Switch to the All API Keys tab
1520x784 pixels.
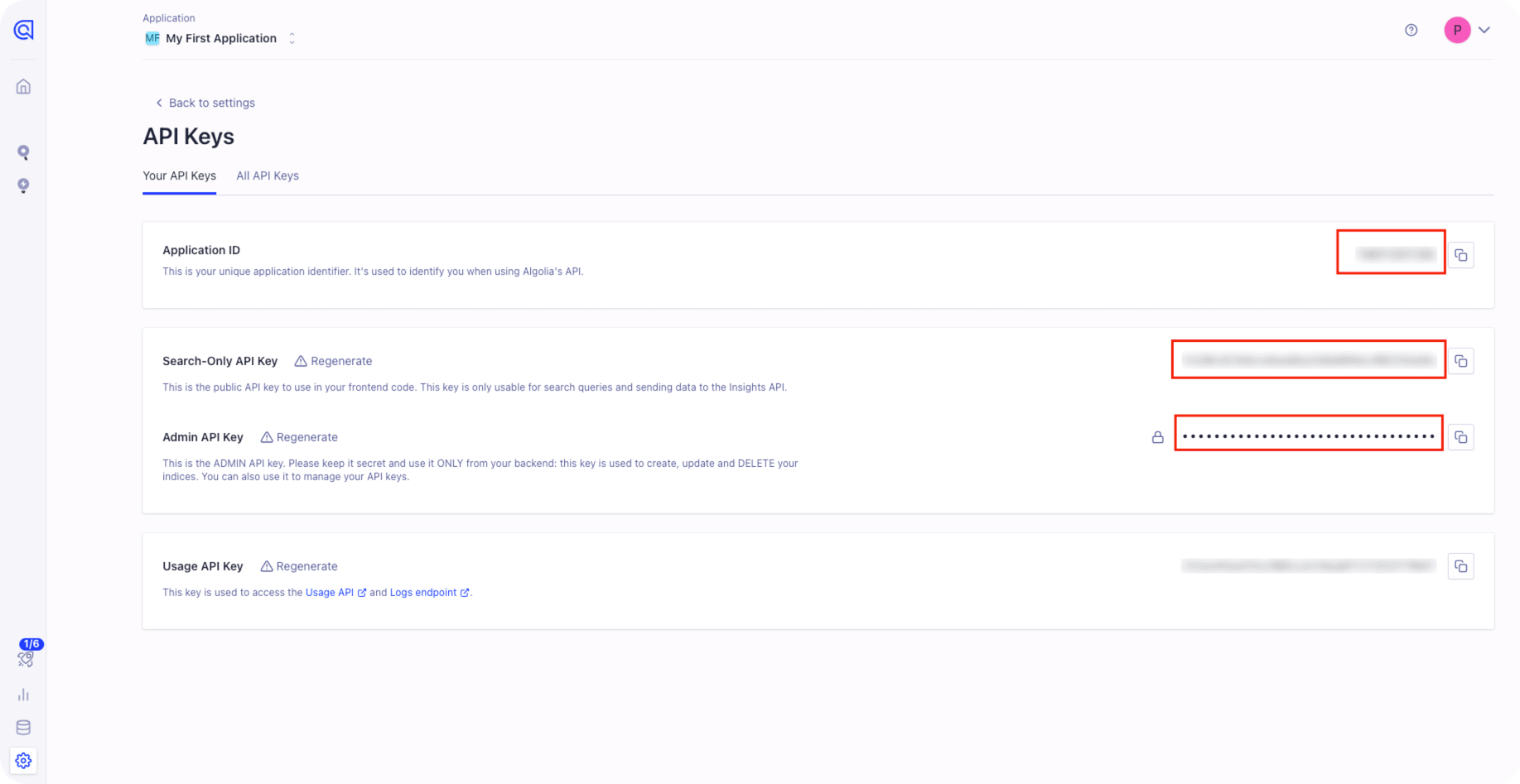pos(268,176)
